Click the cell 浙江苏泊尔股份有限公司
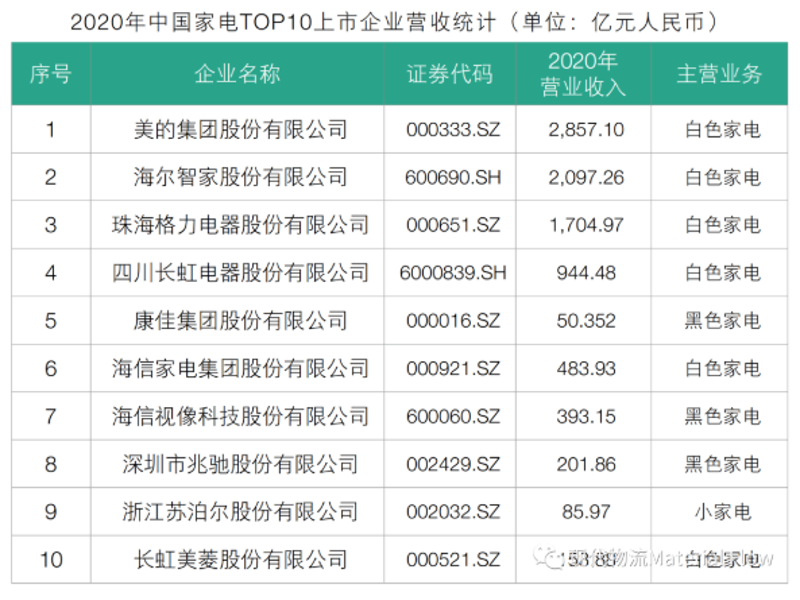 240,512
